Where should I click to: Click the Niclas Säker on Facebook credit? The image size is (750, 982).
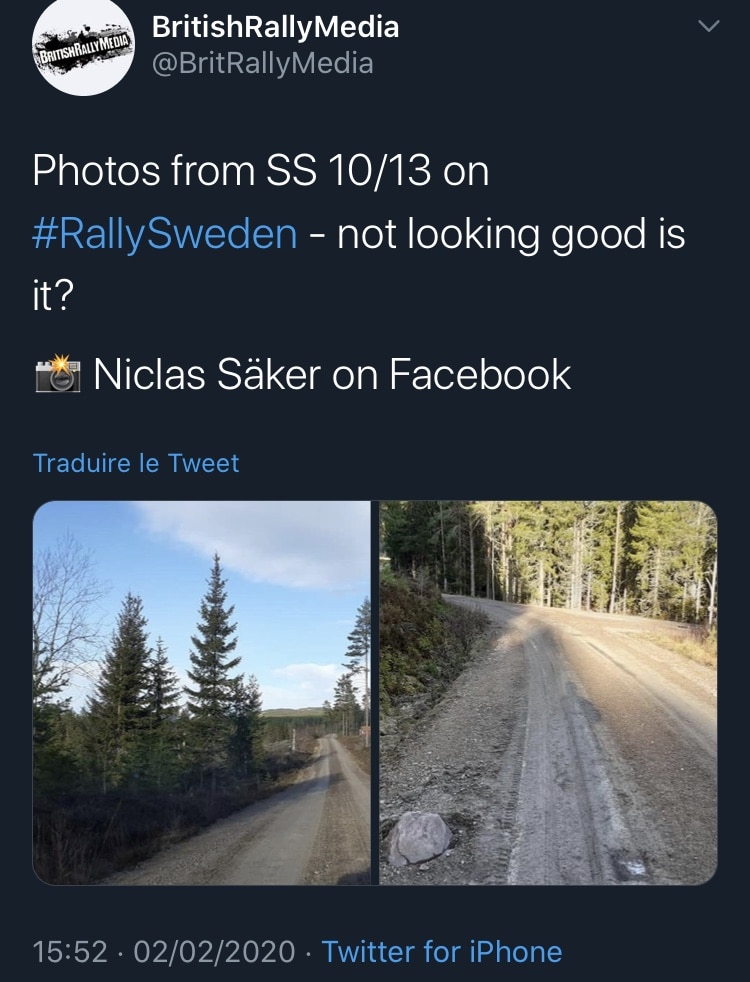(x=332, y=375)
